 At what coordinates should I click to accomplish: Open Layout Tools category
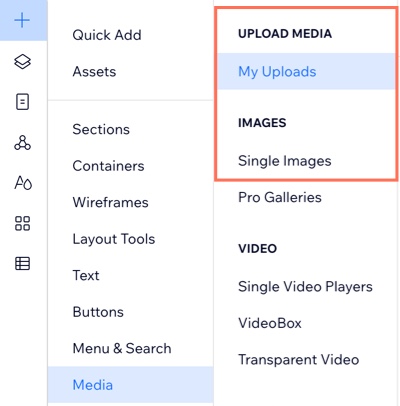click(114, 239)
